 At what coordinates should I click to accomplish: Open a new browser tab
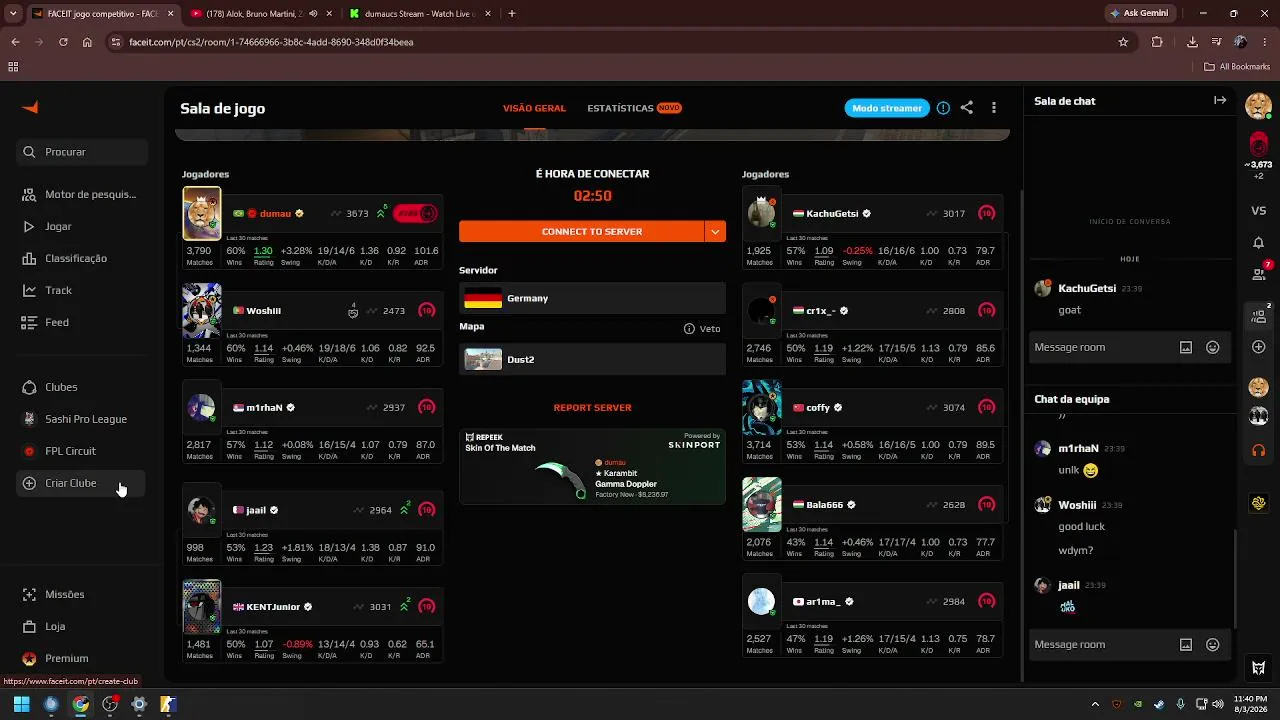pos(512,14)
